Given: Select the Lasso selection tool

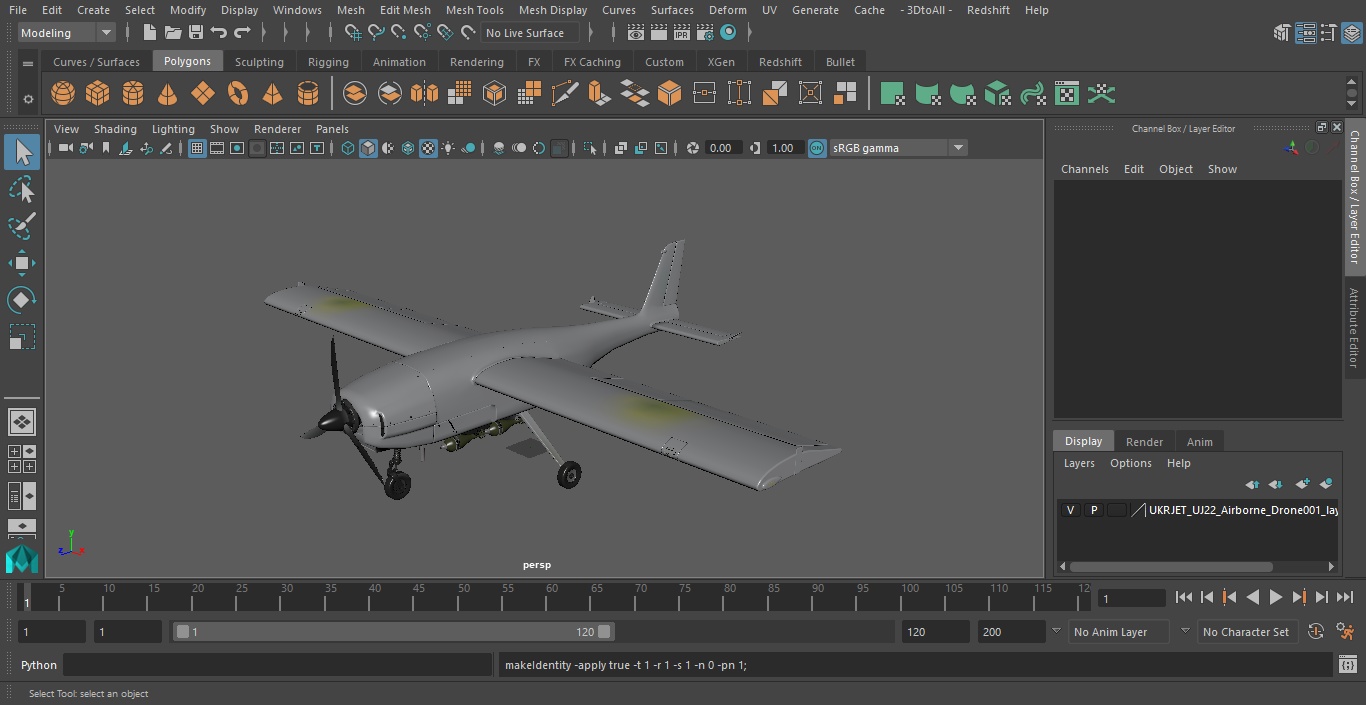Looking at the screenshot, I should point(21,190).
